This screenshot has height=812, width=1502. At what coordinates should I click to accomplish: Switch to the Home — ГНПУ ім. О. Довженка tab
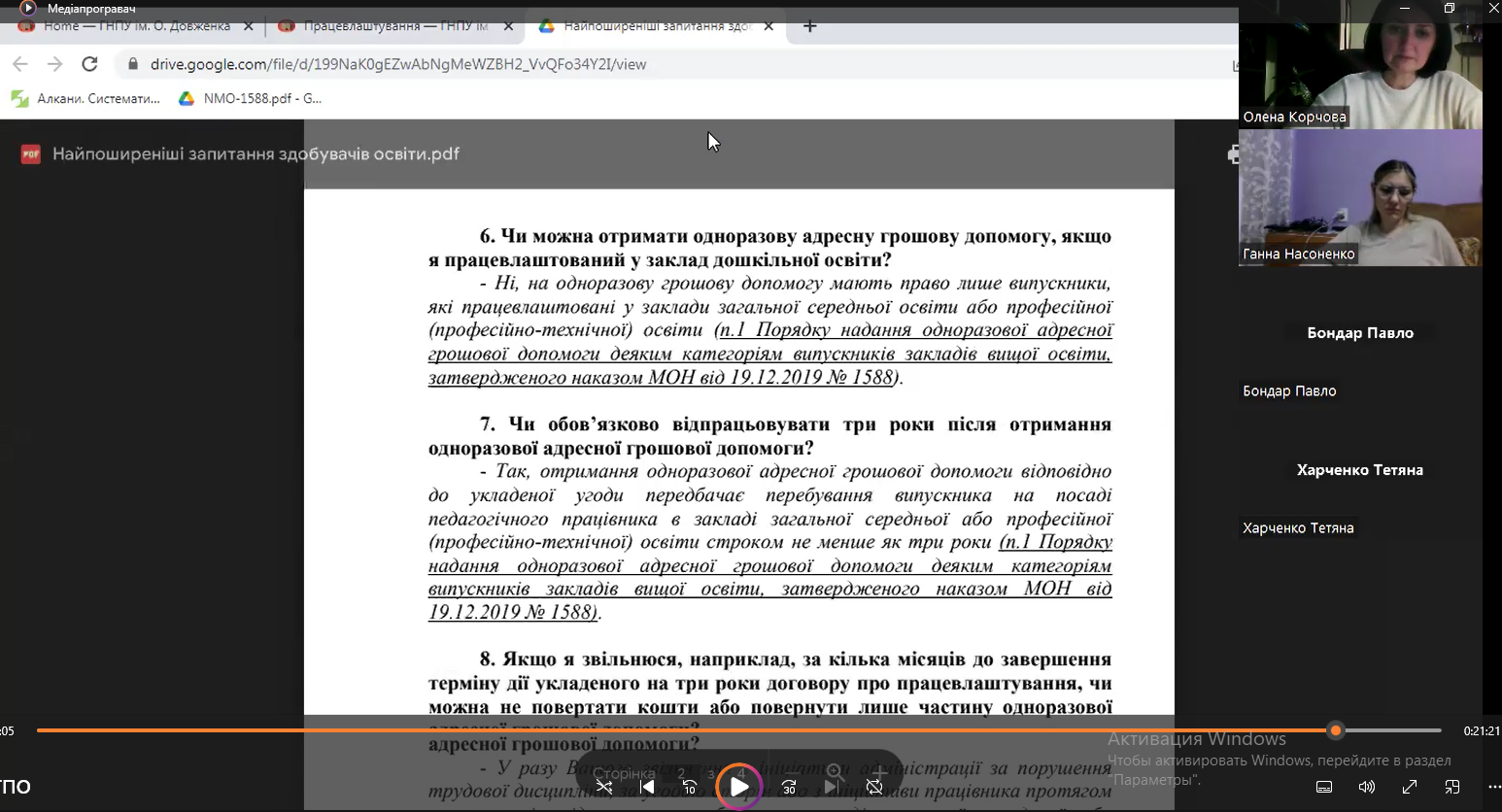click(136, 26)
